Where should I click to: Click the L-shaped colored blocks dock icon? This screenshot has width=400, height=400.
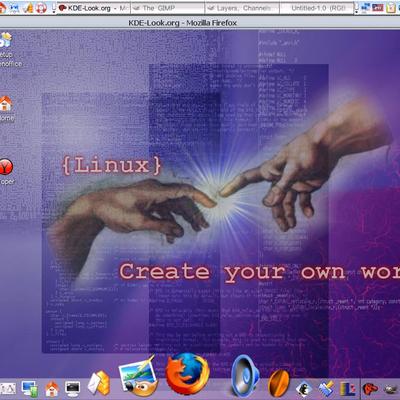tap(347, 389)
